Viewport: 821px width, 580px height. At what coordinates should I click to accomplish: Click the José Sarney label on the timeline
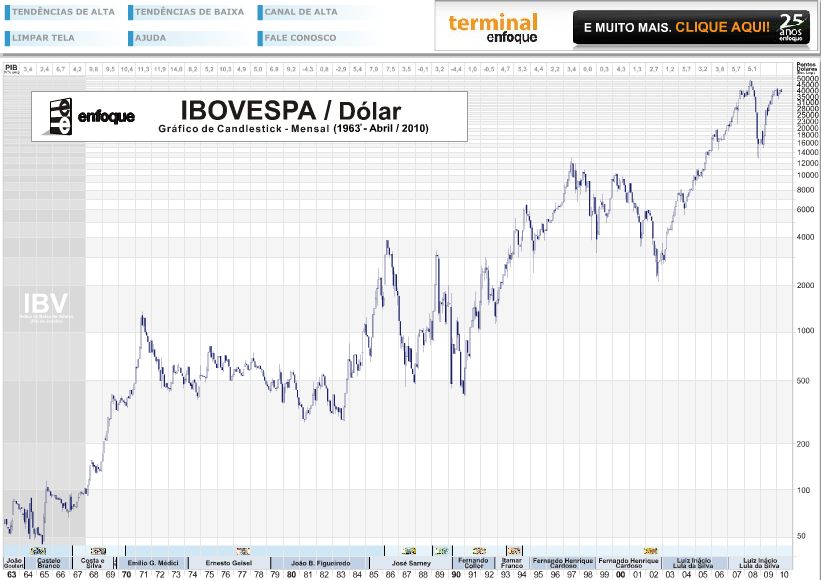pos(410,564)
